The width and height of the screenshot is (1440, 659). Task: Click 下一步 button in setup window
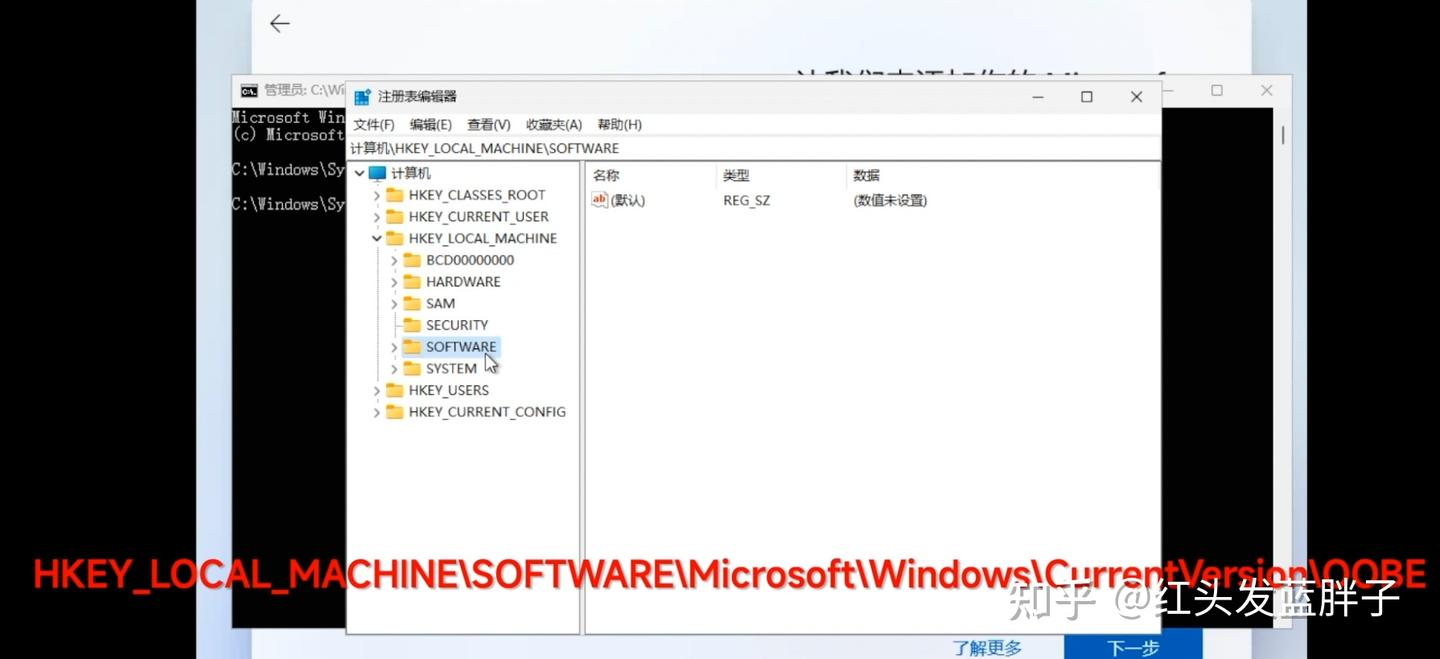[x=1133, y=647]
